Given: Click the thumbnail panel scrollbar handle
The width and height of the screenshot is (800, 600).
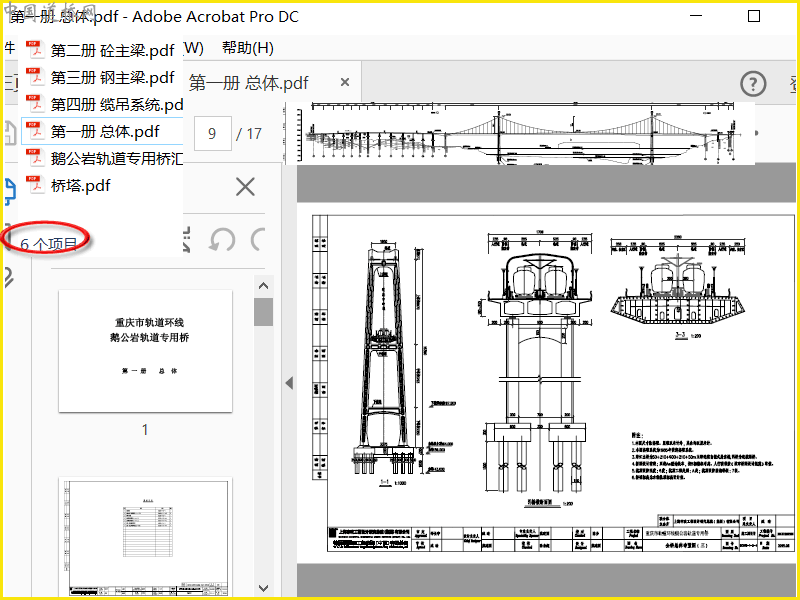Looking at the screenshot, I should (x=263, y=312).
